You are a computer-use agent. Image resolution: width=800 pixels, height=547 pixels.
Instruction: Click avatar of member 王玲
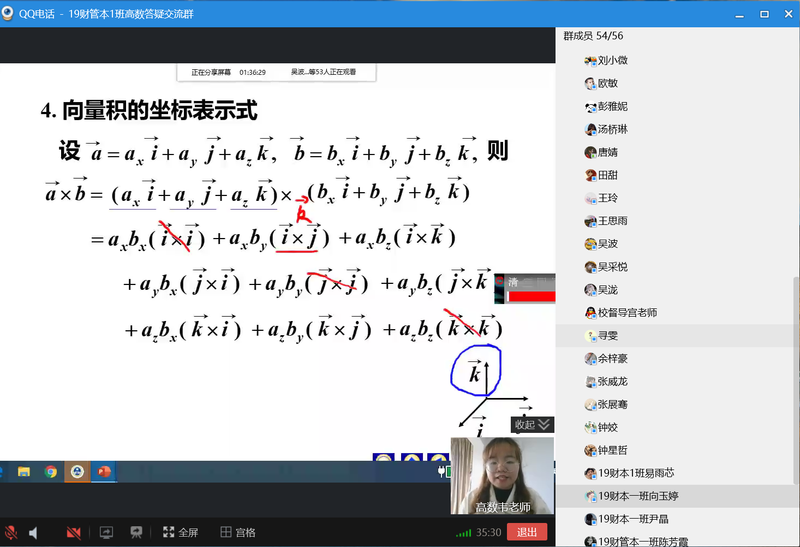(x=590, y=198)
